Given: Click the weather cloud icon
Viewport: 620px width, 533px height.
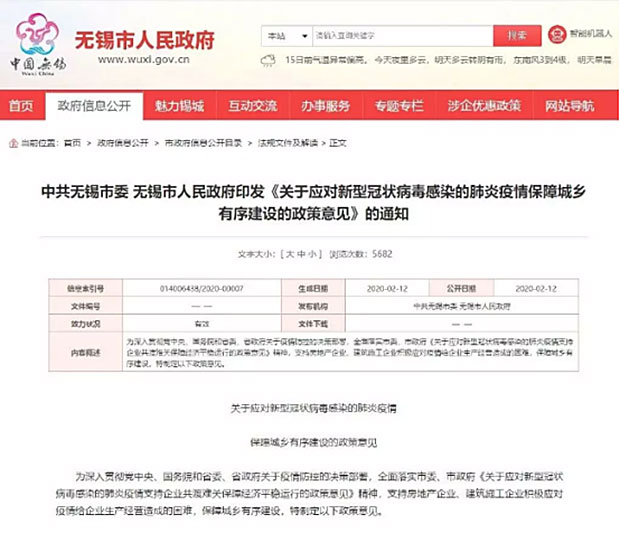Looking at the screenshot, I should (268, 60).
